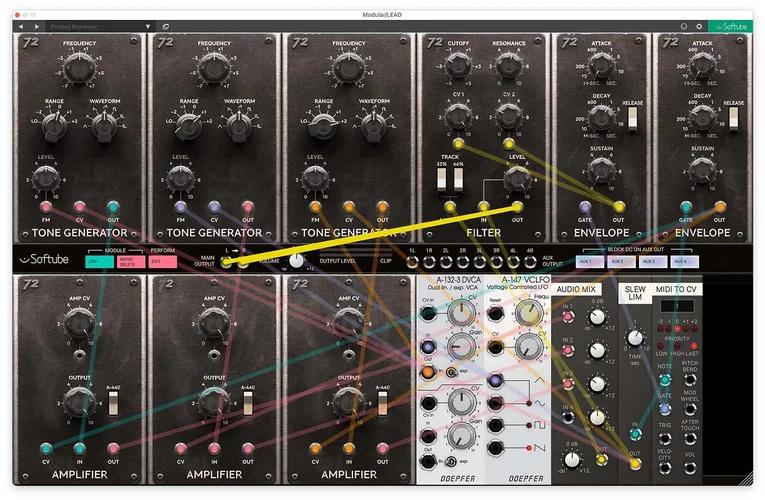
Task: Click the 4R aux output jack
Action: pos(530,262)
